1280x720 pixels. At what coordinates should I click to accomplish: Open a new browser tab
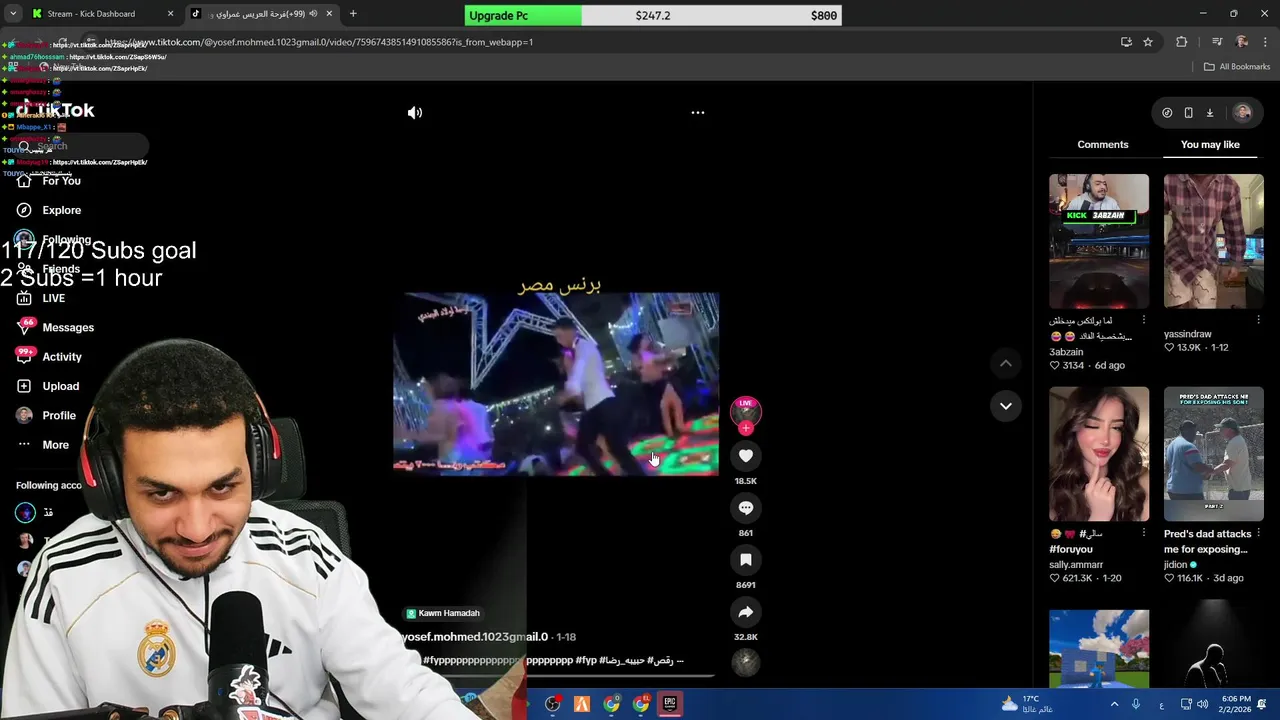pyautogui.click(x=353, y=14)
